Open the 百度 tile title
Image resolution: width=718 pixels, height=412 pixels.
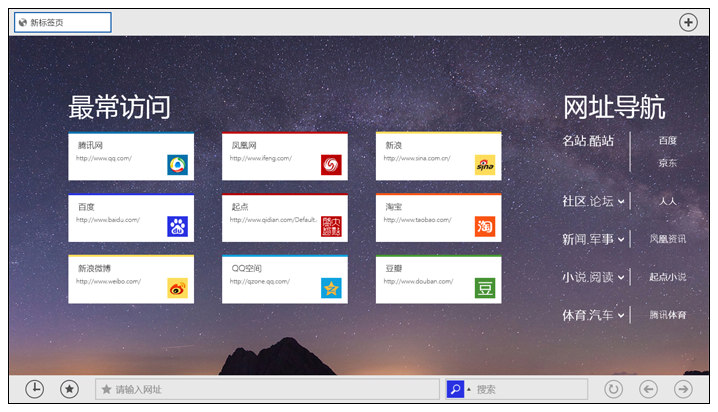[x=86, y=207]
